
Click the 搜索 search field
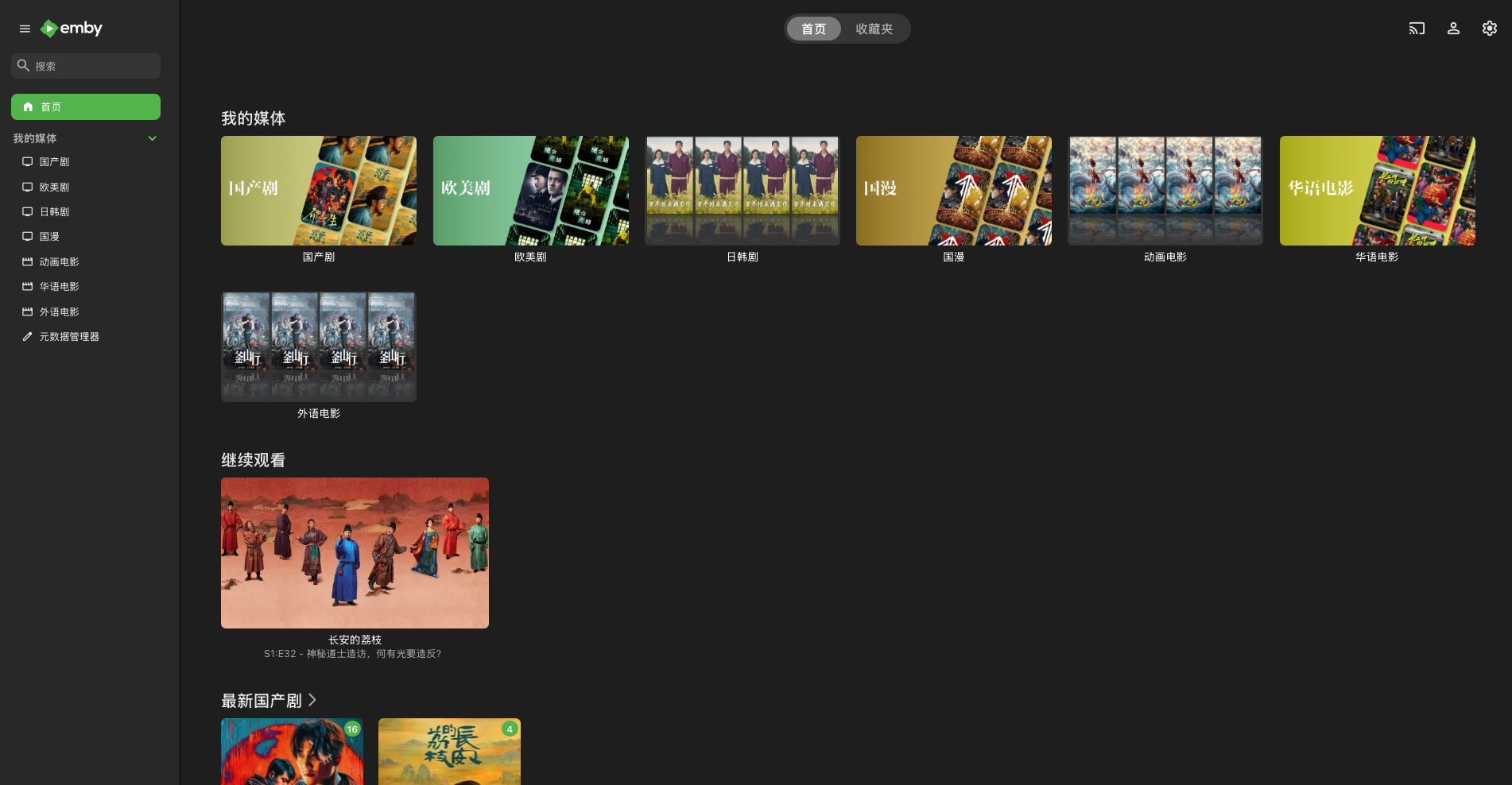pos(91,66)
